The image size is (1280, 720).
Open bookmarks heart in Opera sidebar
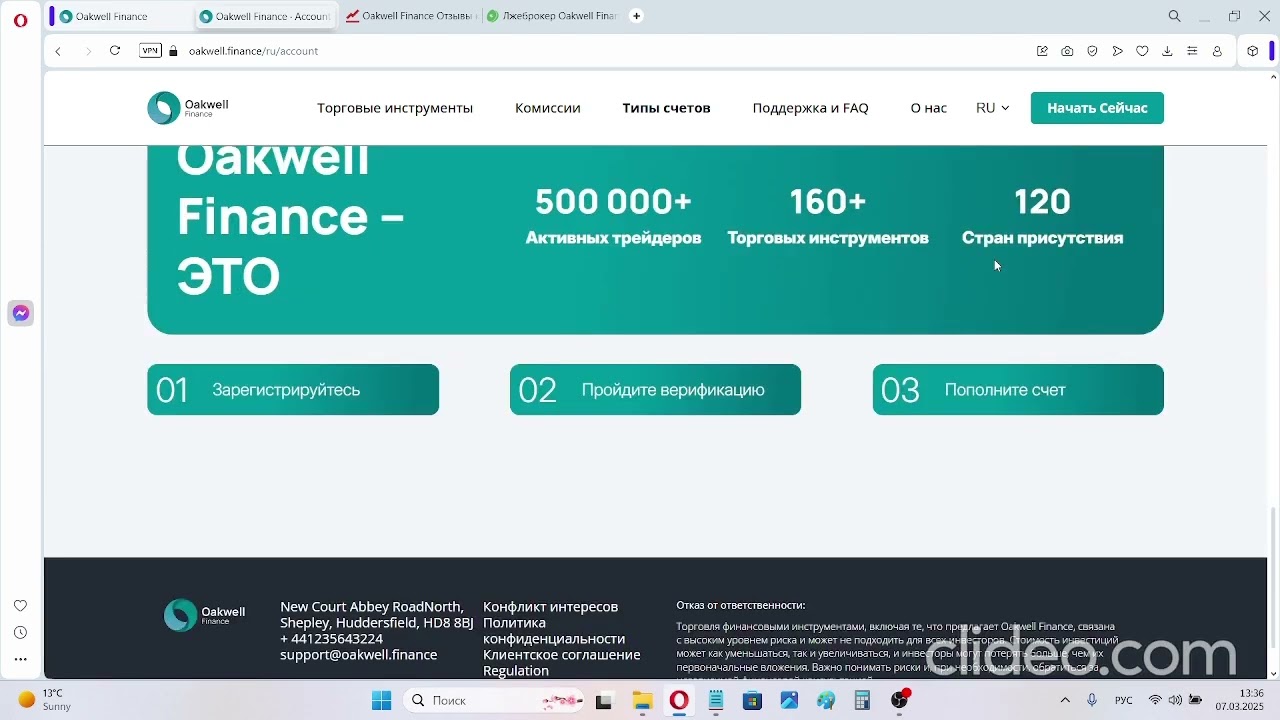(20, 605)
